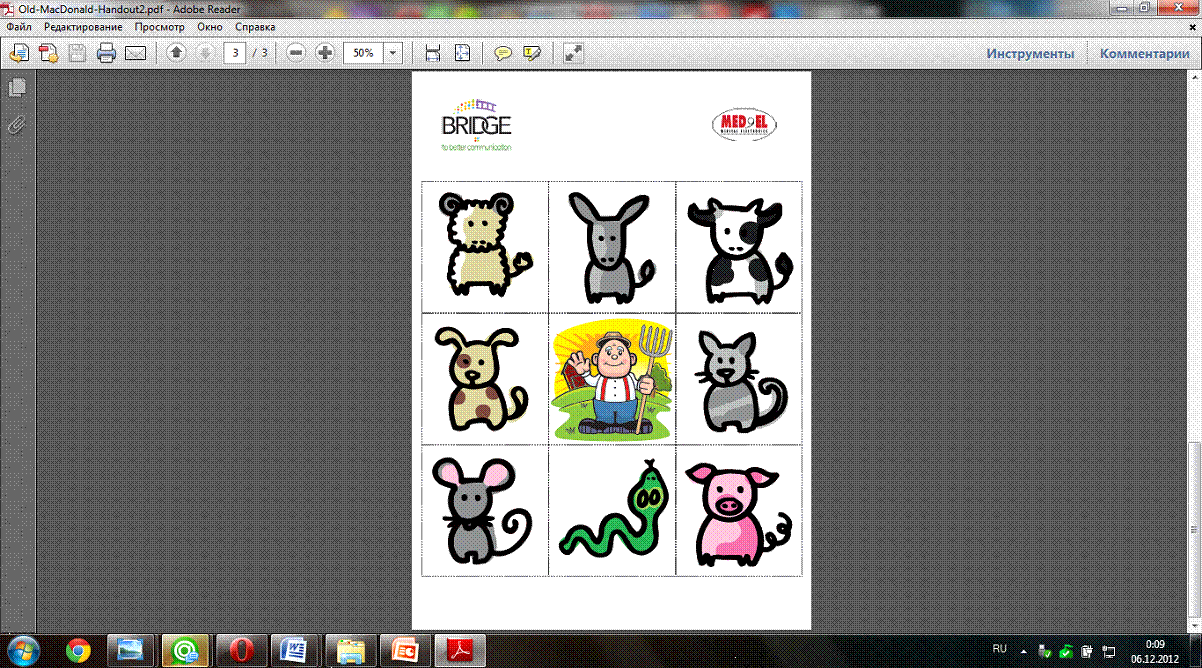Click the zoom percentage field showing 50%

(x=363, y=53)
